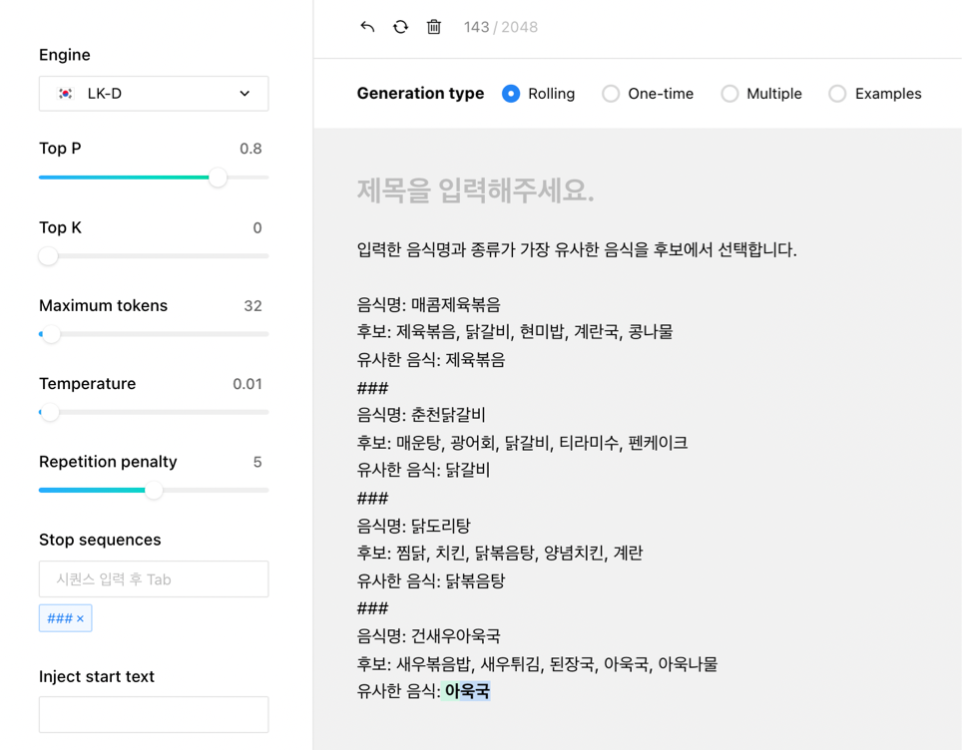Click the undo arrow icon

pos(367,27)
